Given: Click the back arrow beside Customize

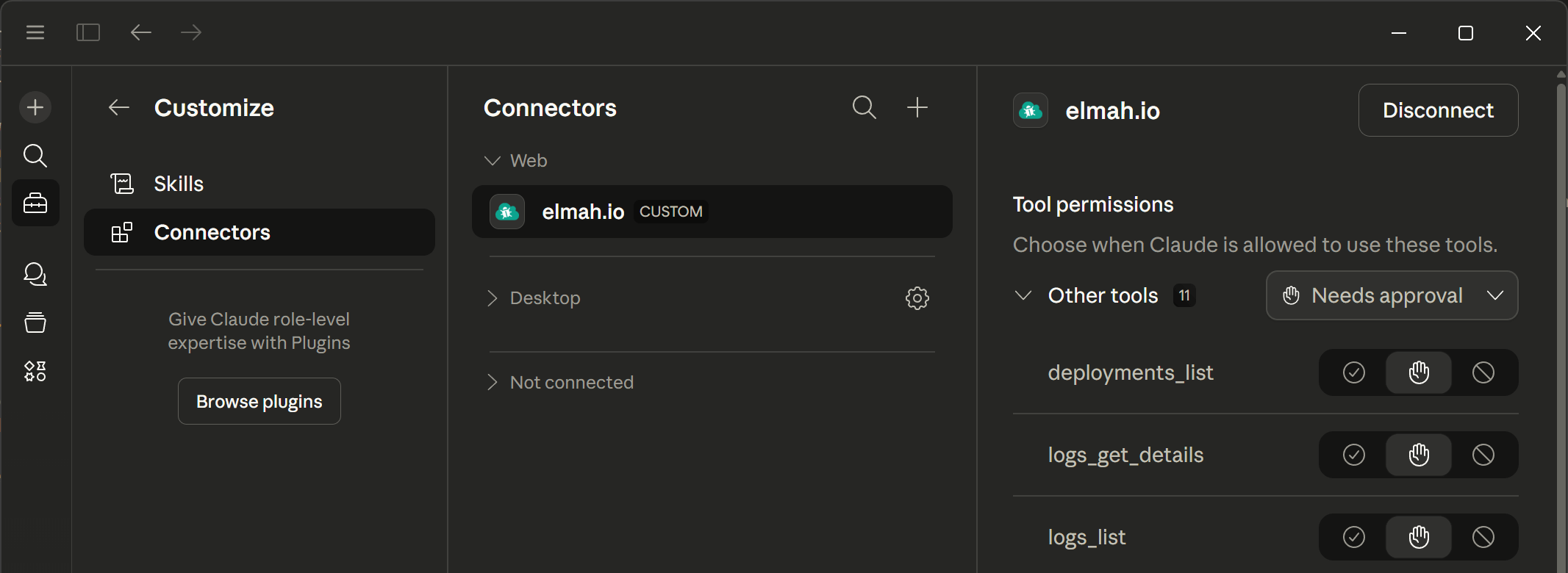Looking at the screenshot, I should (x=119, y=108).
